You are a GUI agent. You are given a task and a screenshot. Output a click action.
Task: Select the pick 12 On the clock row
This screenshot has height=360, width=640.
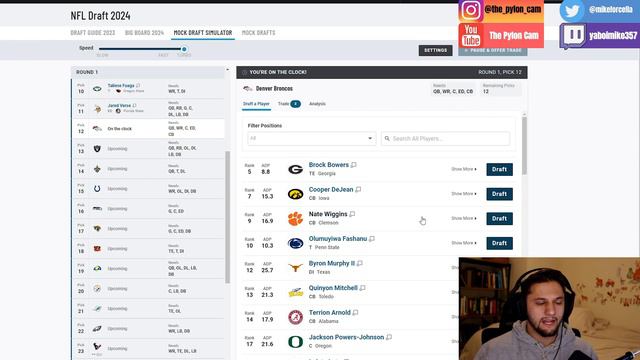[148, 129]
